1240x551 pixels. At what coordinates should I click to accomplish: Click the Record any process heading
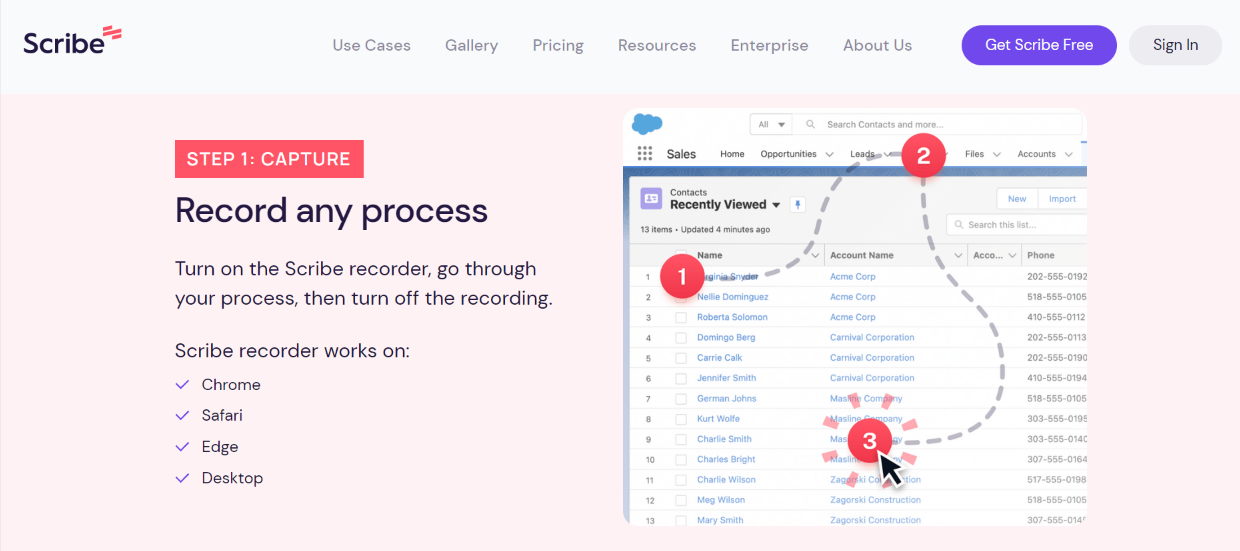click(x=332, y=211)
